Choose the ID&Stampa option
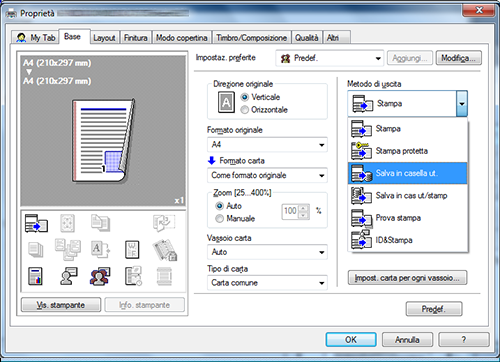This screenshot has width=500, height=362. (408, 240)
